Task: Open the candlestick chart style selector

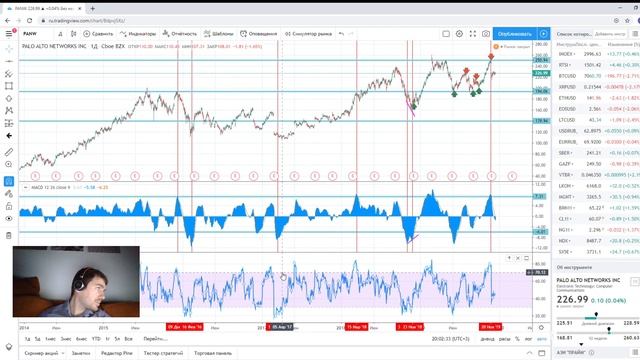Action: (73, 33)
